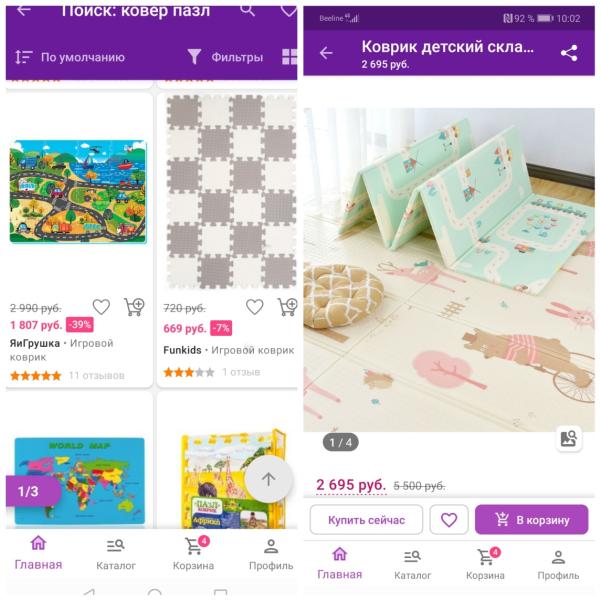
Task: Open Профиль tab in right bottom bar
Action: point(558,565)
